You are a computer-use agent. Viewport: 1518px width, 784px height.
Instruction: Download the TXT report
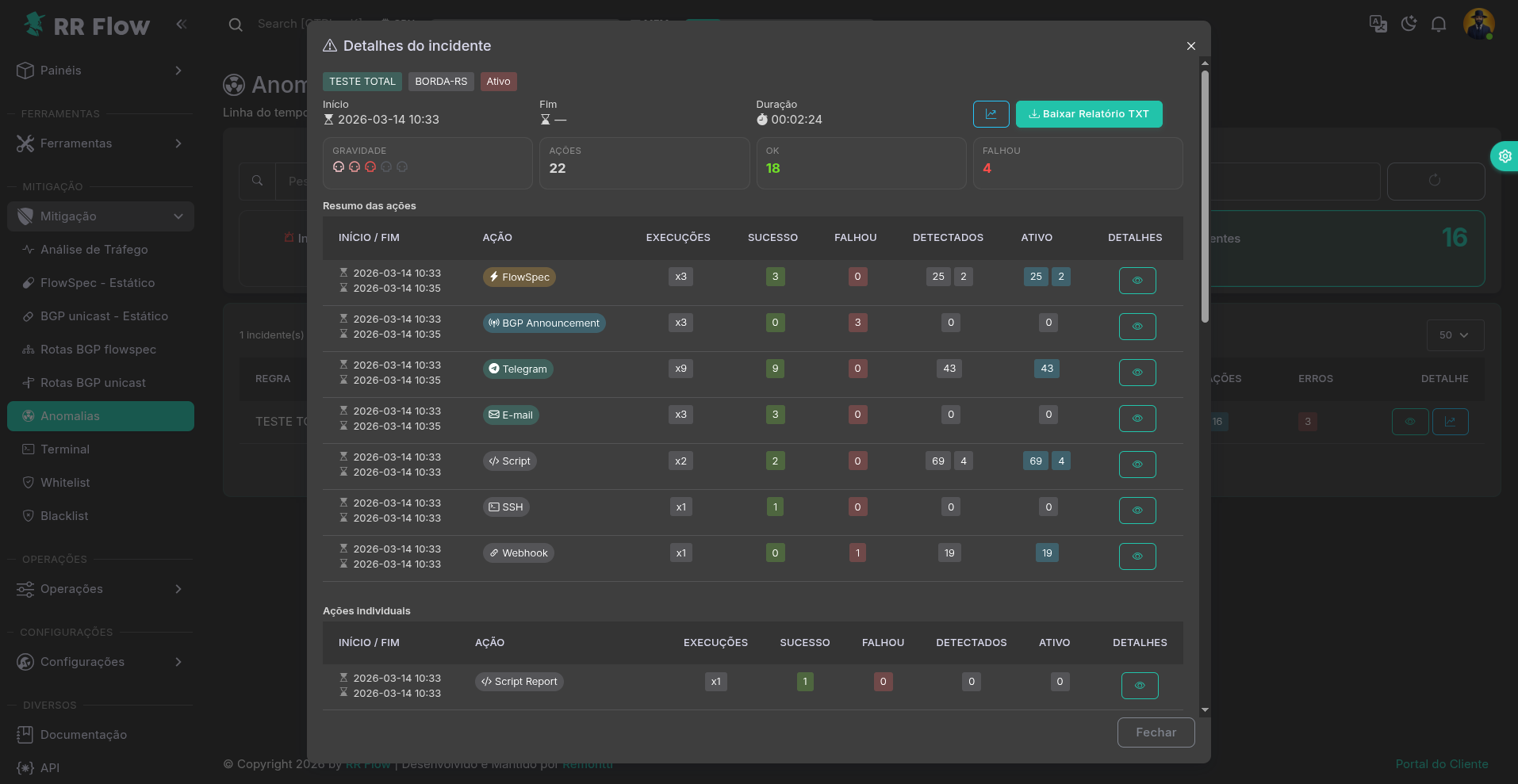[x=1088, y=114]
